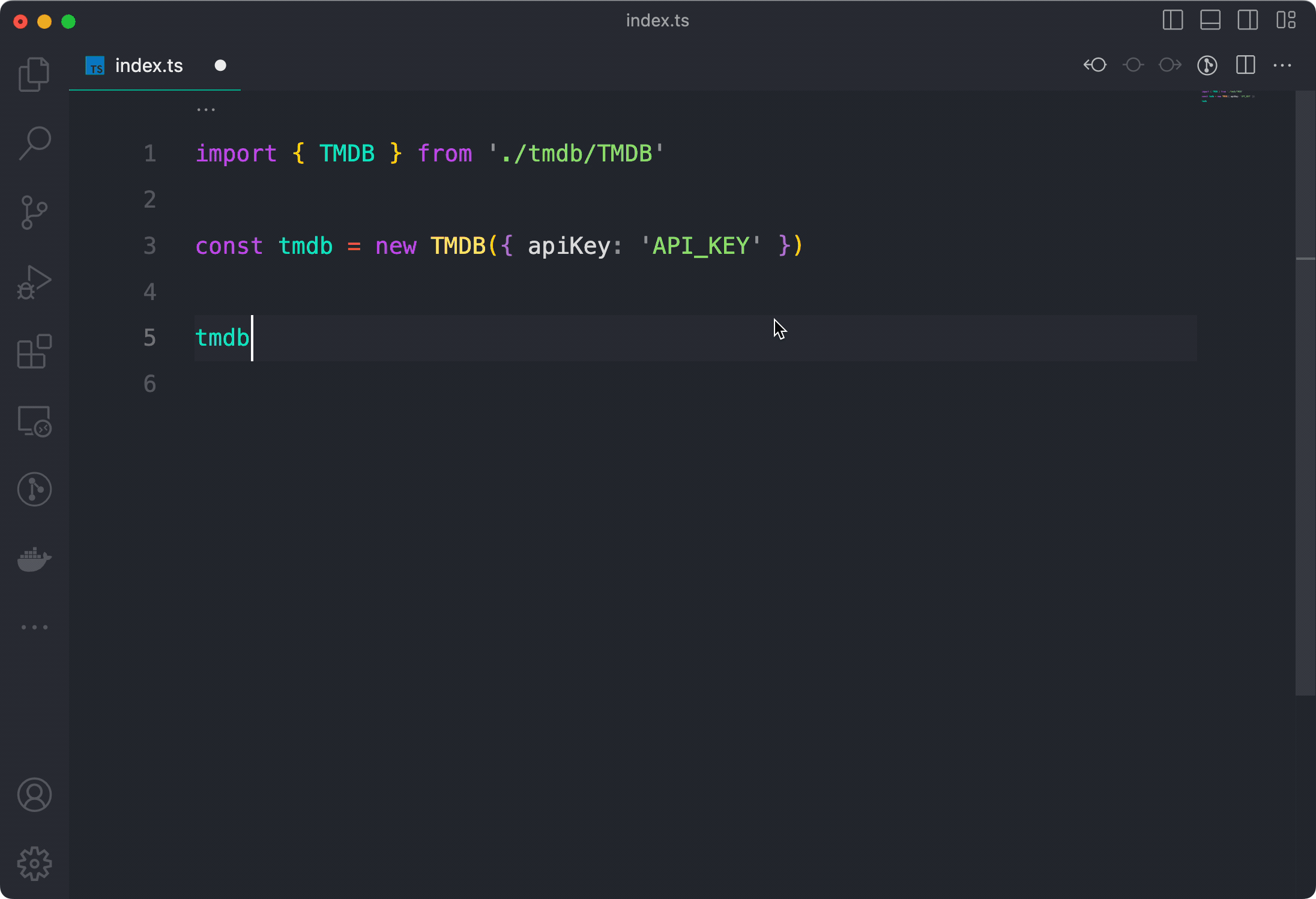This screenshot has width=1316, height=899.
Task: Select the index.ts editor tab
Action: coord(148,65)
